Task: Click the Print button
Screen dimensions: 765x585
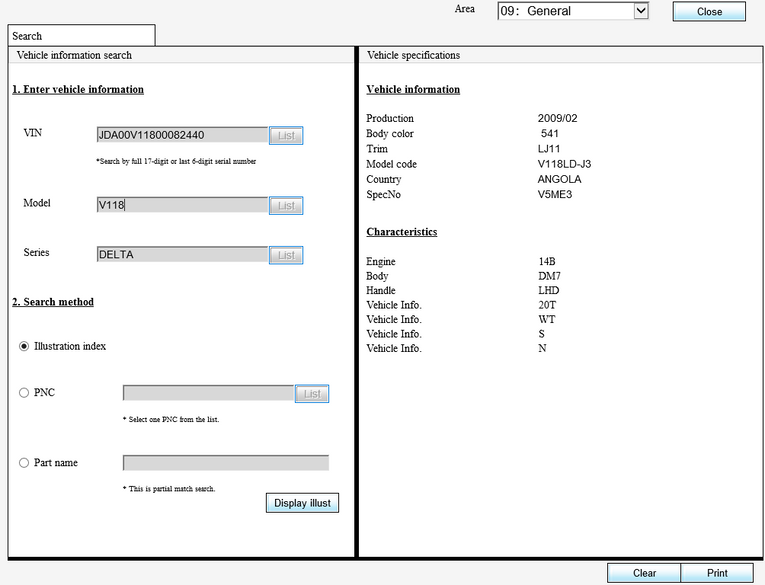Action: pyautogui.click(x=717, y=573)
